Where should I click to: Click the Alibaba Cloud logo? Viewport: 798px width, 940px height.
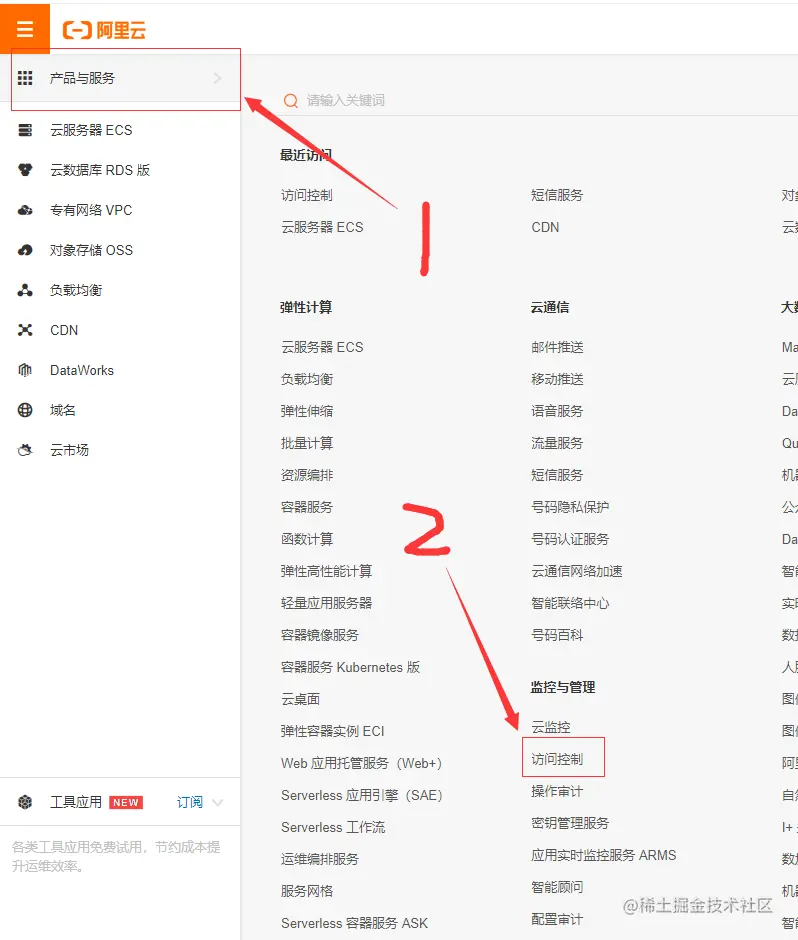(x=104, y=30)
